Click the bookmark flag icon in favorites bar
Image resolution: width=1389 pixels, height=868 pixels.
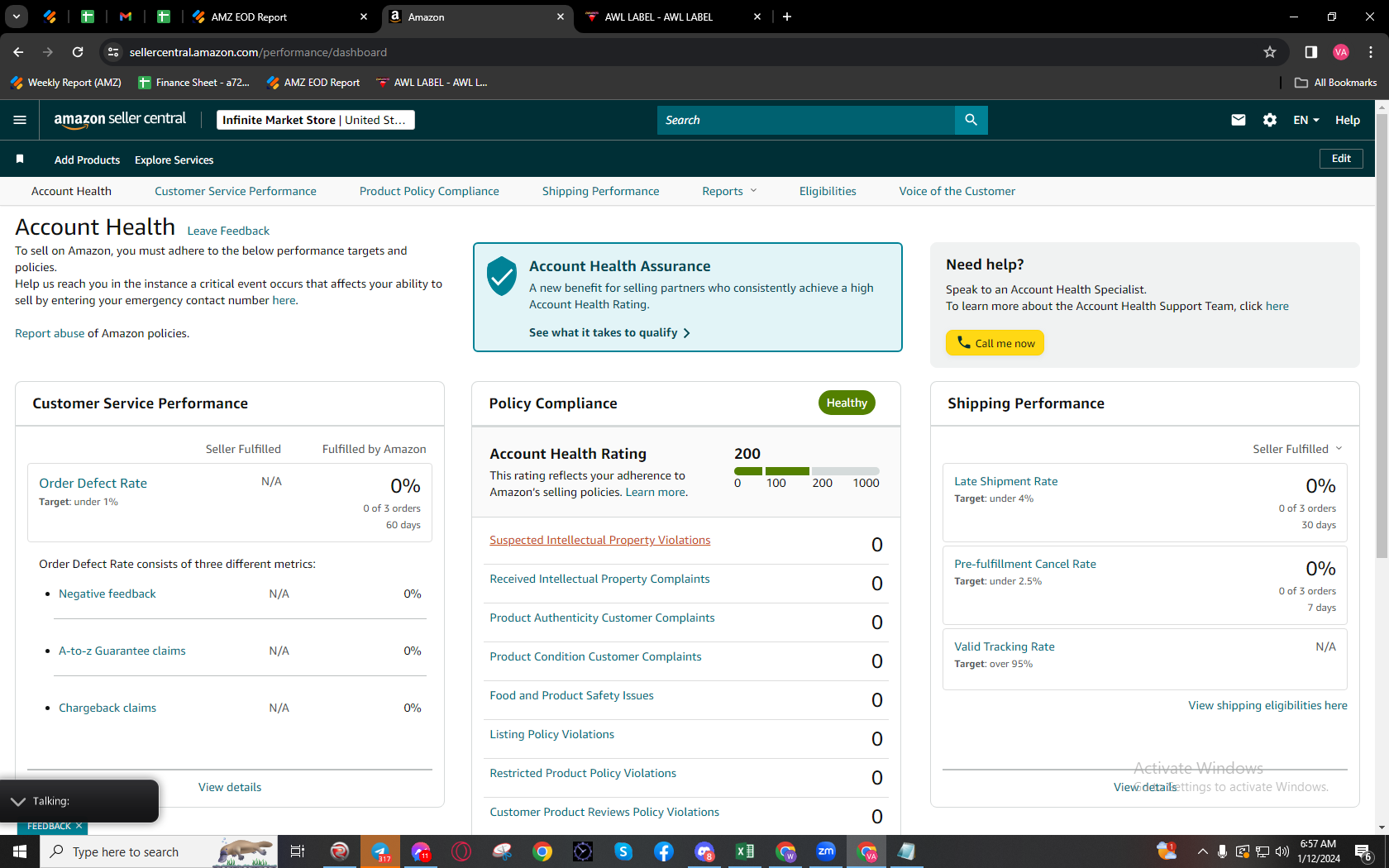coord(20,159)
